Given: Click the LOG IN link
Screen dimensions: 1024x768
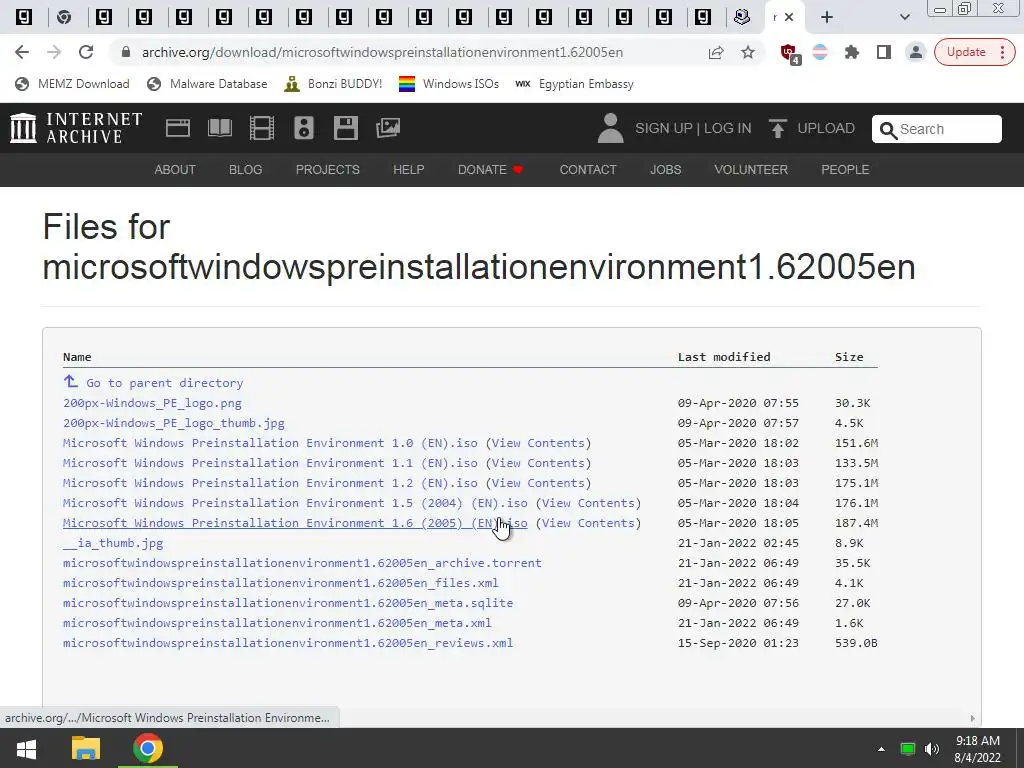Looking at the screenshot, I should [728, 128].
